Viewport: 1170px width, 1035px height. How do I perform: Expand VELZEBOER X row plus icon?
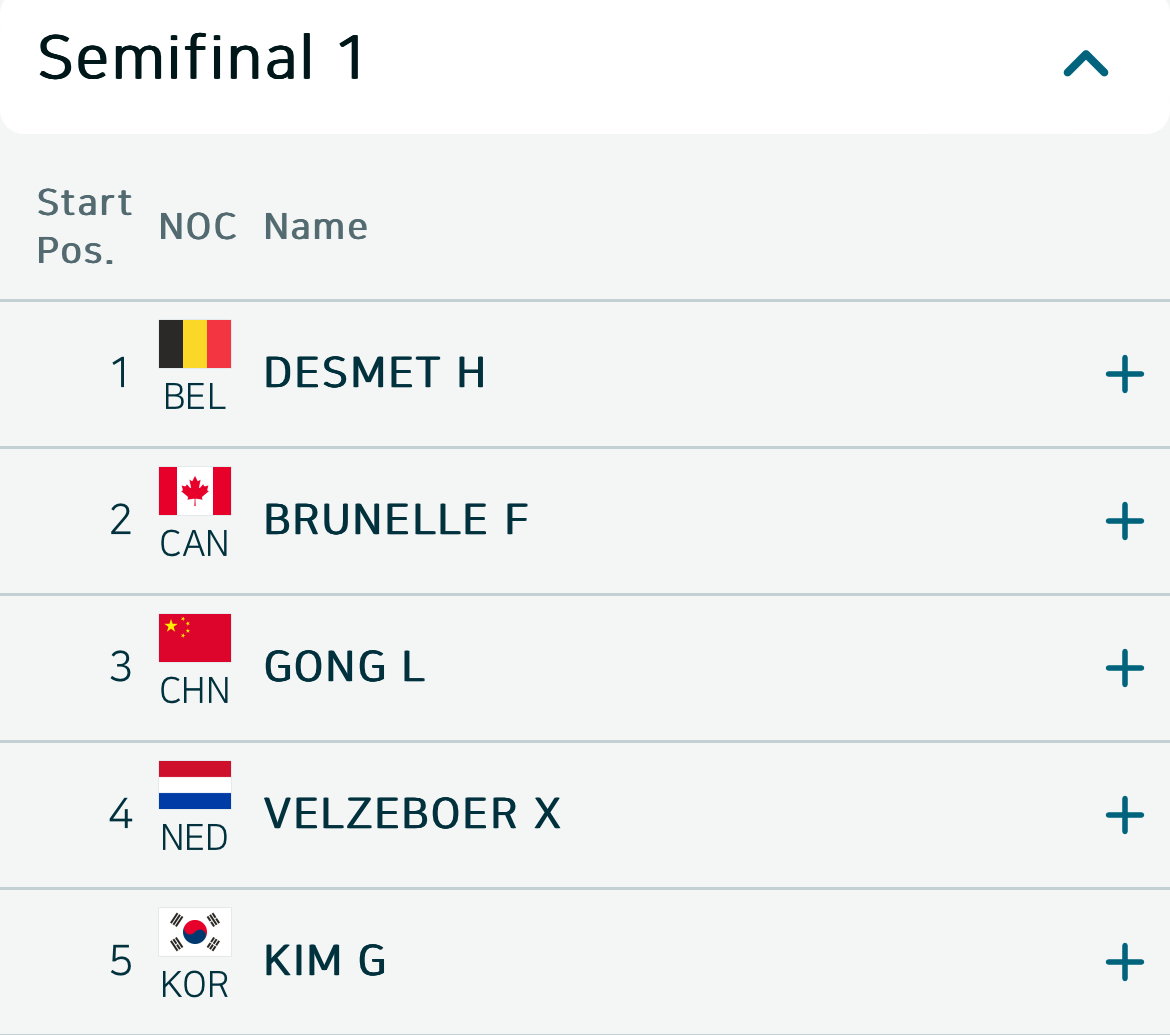(1124, 815)
